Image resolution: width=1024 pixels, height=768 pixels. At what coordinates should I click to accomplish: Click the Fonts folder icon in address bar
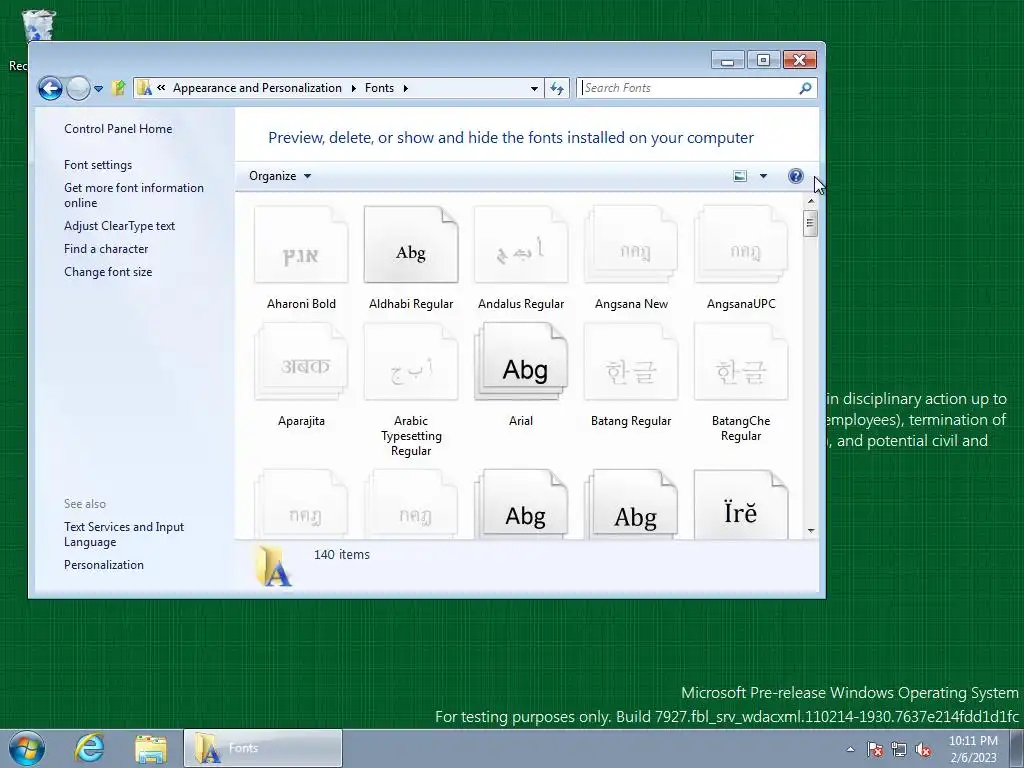pos(144,88)
